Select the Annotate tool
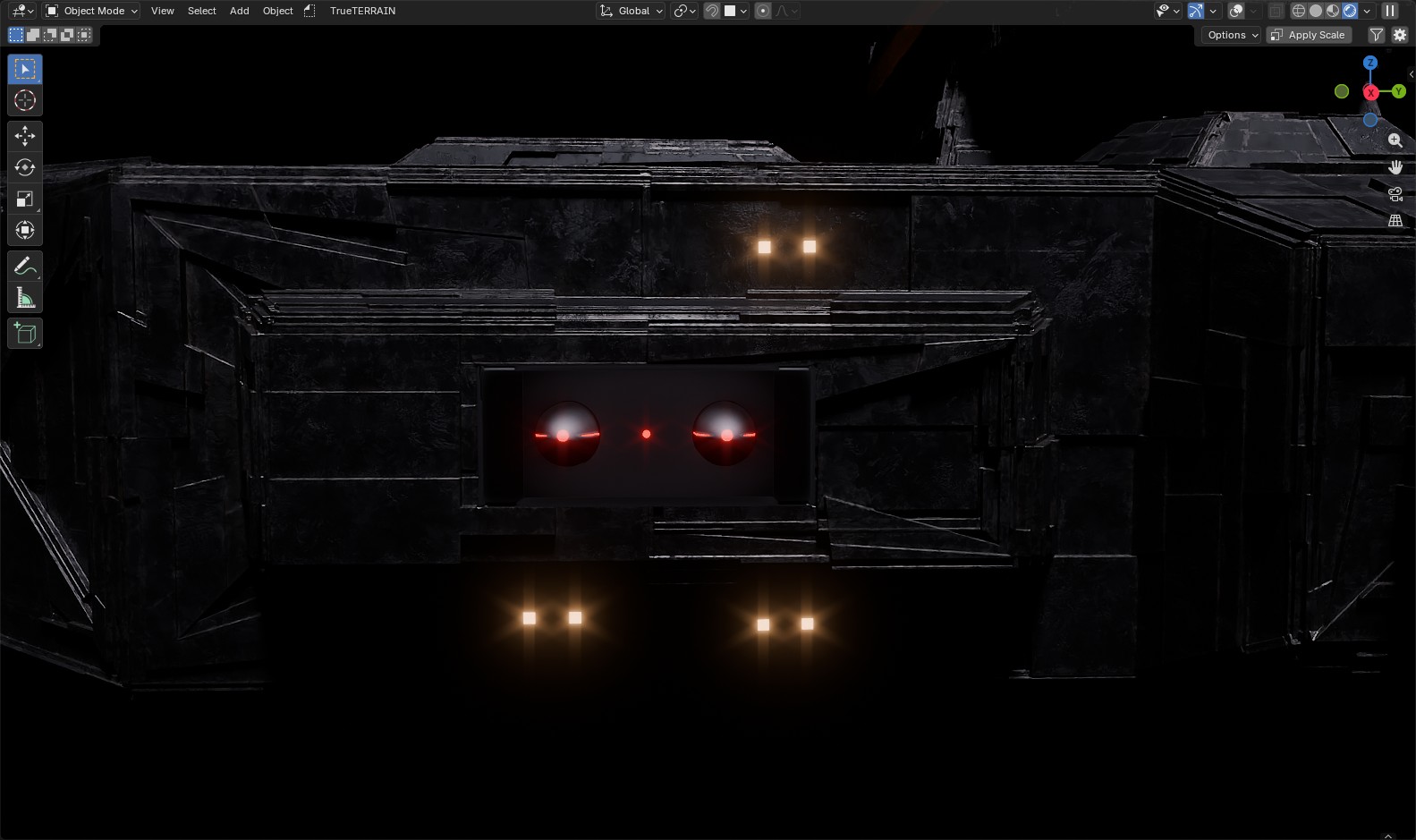Viewport: 1416px width, 840px height. (x=25, y=266)
